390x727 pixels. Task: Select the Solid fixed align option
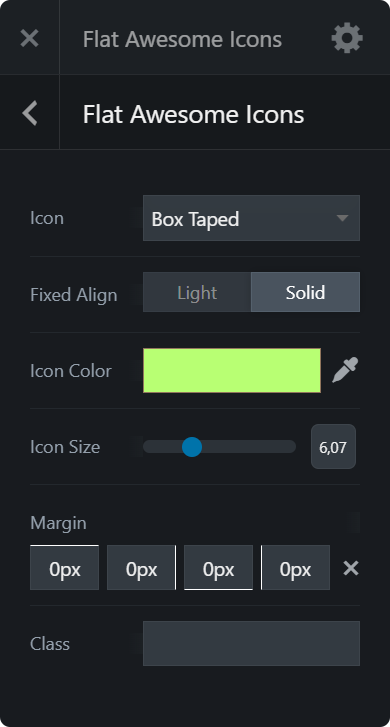pyautogui.click(x=305, y=292)
